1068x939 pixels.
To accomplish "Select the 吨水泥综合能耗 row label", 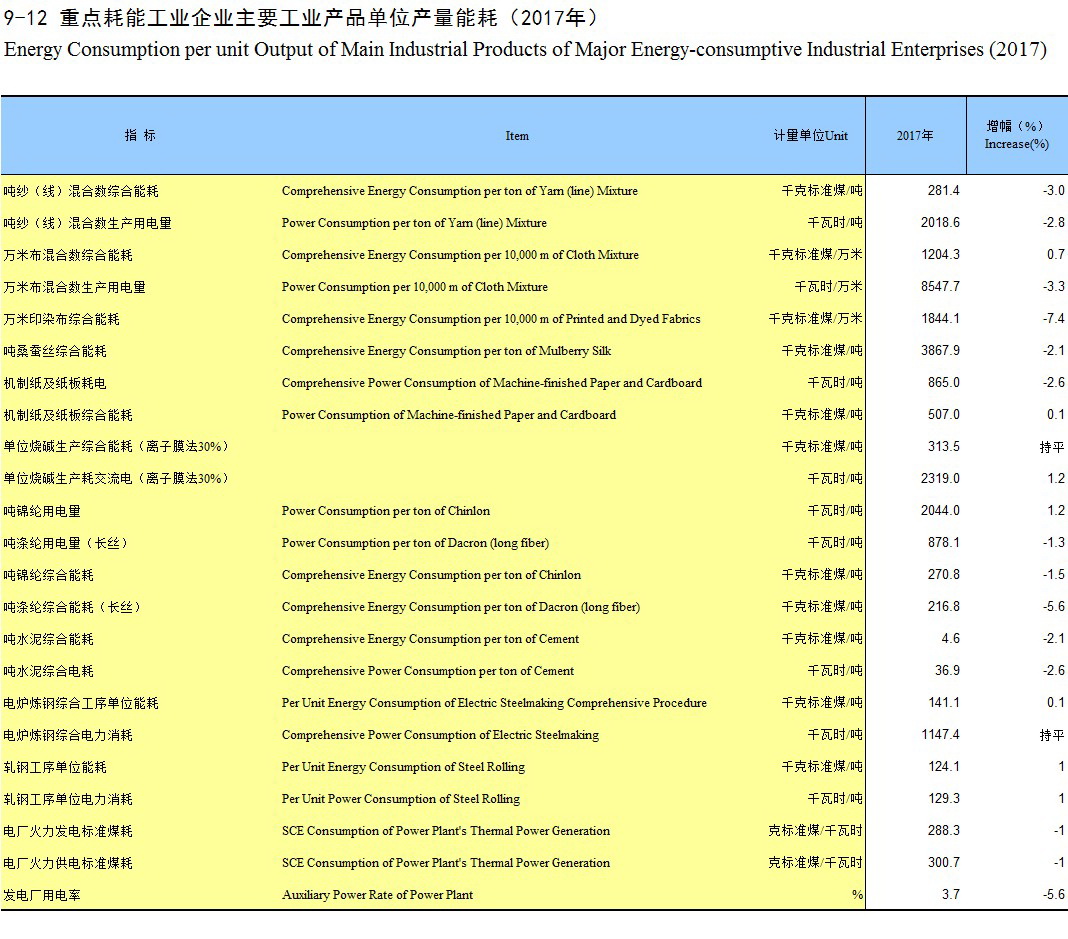I will coord(49,639).
